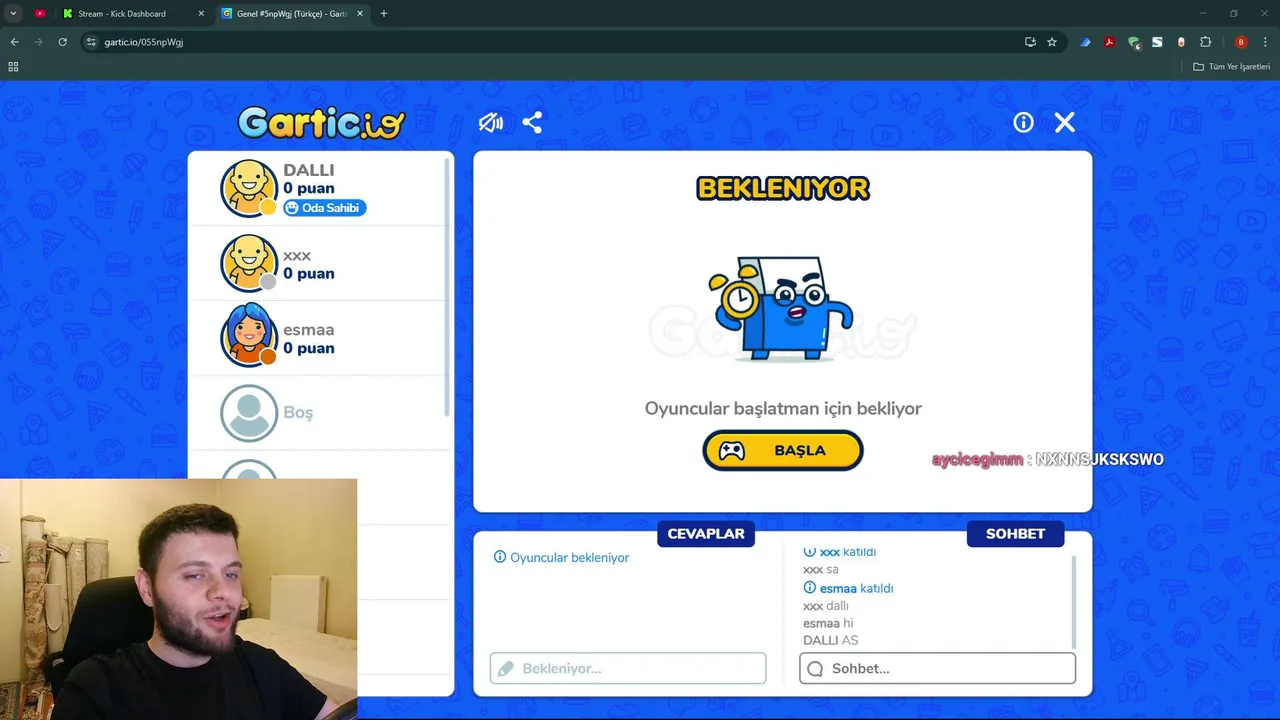Click the player list scrollbar
The height and width of the screenshot is (720, 1280).
pos(448,288)
